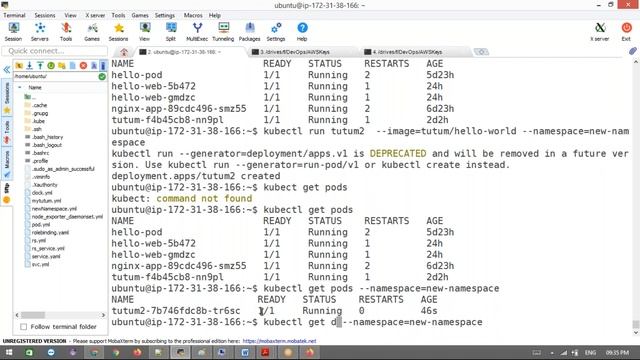Viewport: 640px width, 360px height.
Task: Click the Help question mark icon
Action: [x=302, y=32]
